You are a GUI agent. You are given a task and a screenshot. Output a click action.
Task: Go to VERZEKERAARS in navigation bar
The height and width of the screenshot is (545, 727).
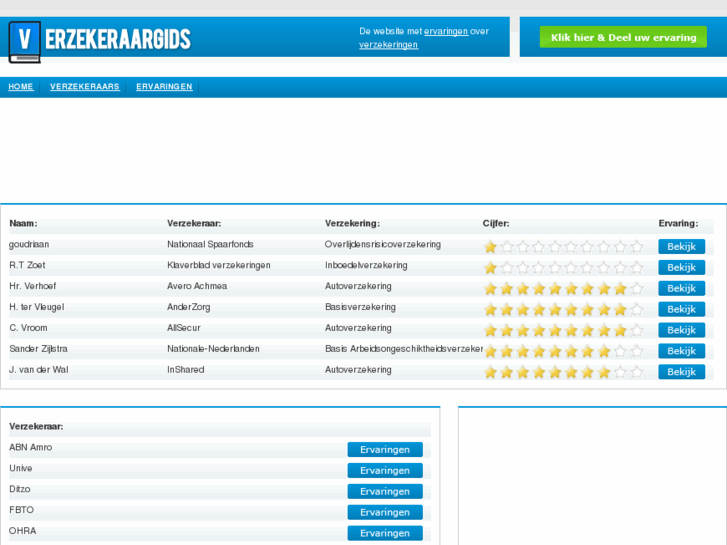pos(85,87)
